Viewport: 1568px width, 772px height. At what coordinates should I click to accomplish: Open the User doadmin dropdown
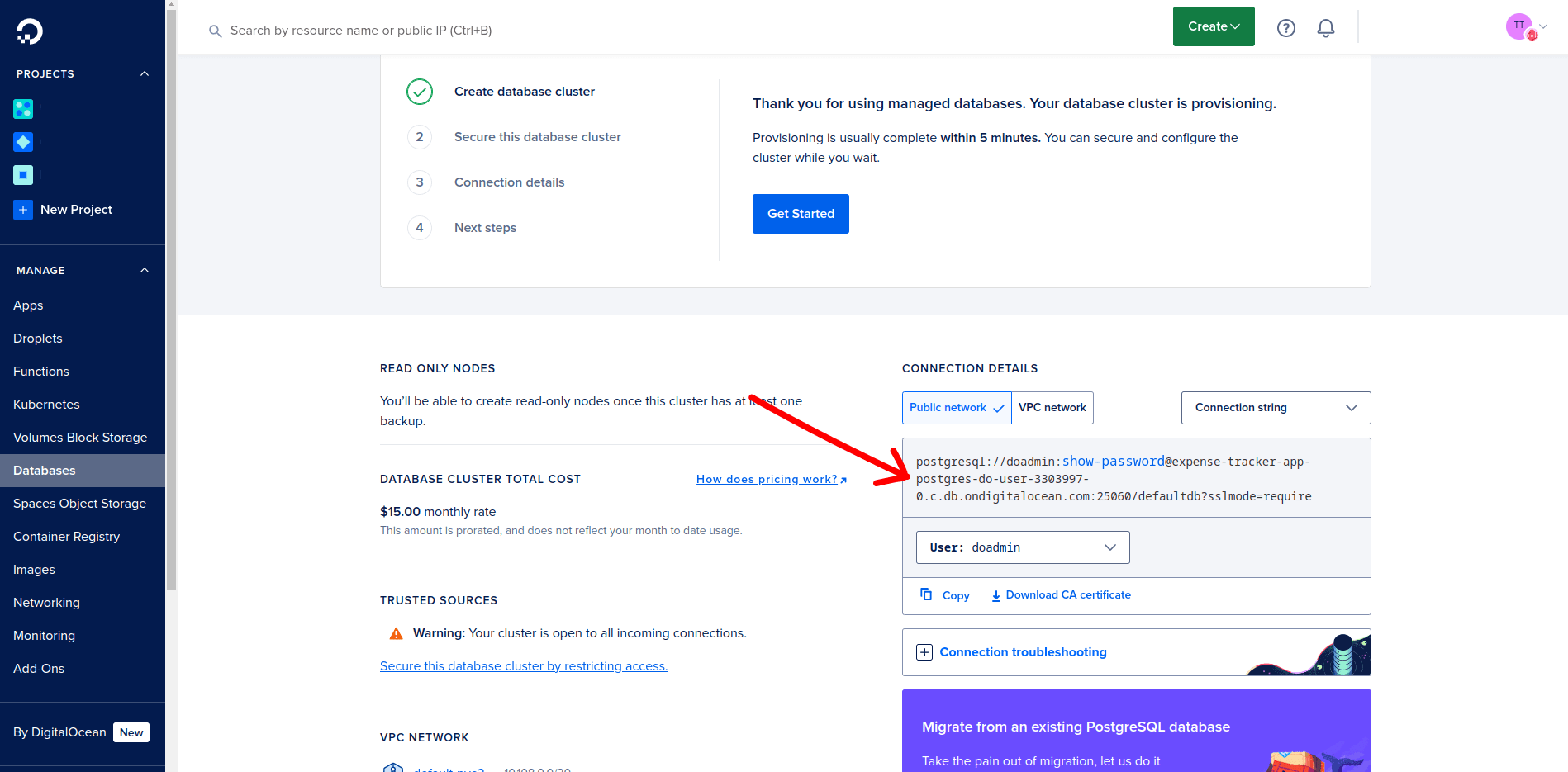[x=1022, y=547]
